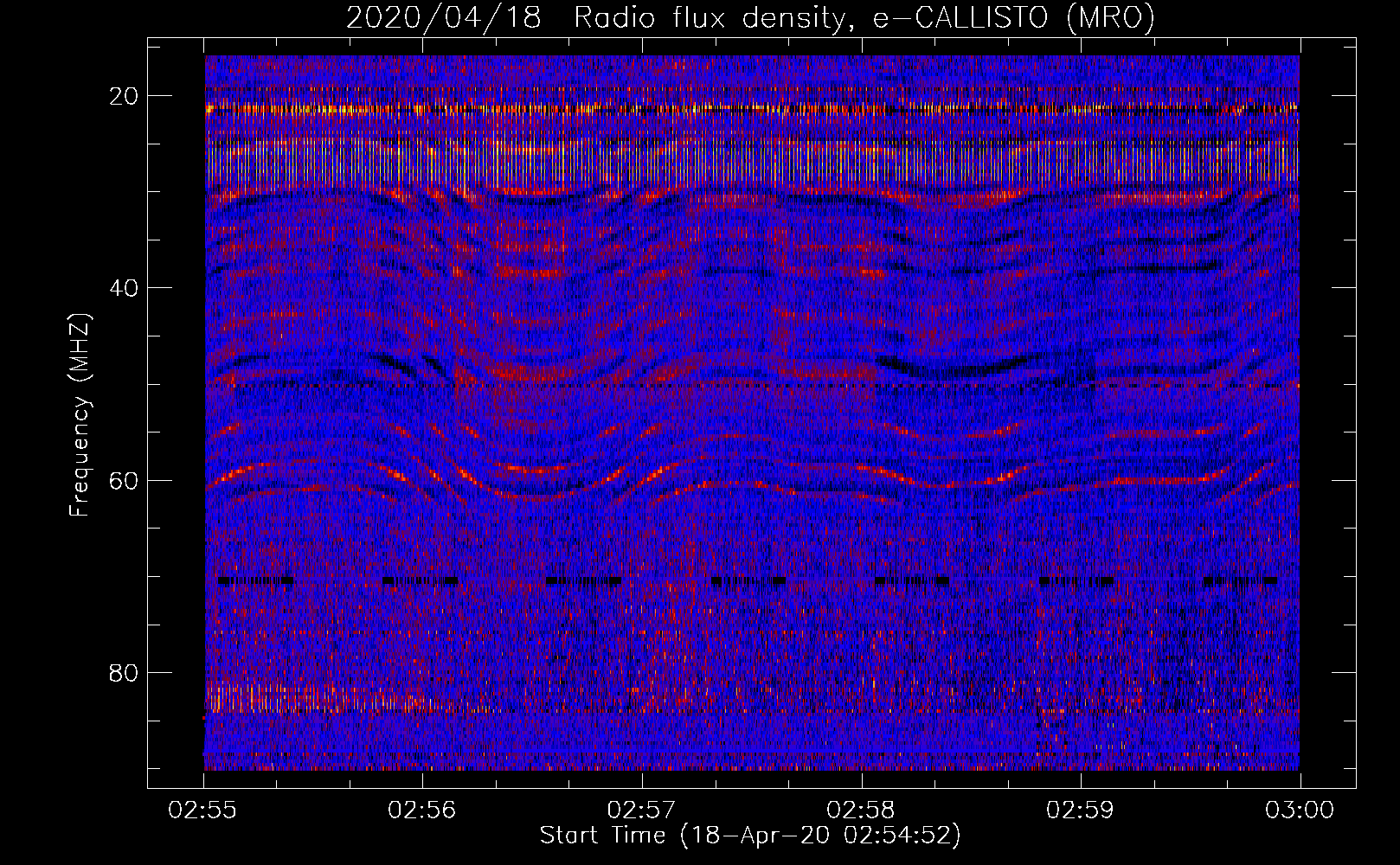Screen dimensions: 1400x865
Task: Click the 02:56 time tick label
Action: (x=422, y=811)
